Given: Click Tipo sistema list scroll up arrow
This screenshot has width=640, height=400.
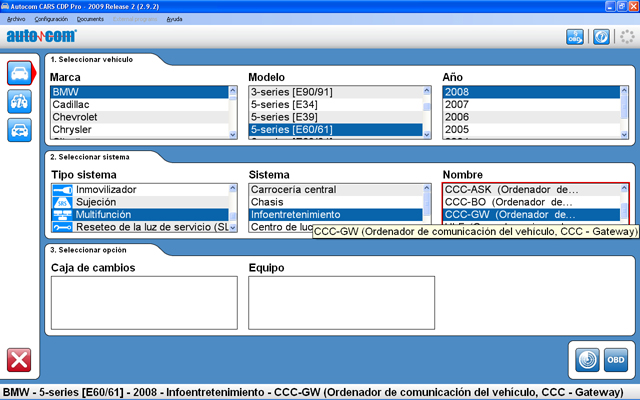Looking at the screenshot, I should (233, 188).
